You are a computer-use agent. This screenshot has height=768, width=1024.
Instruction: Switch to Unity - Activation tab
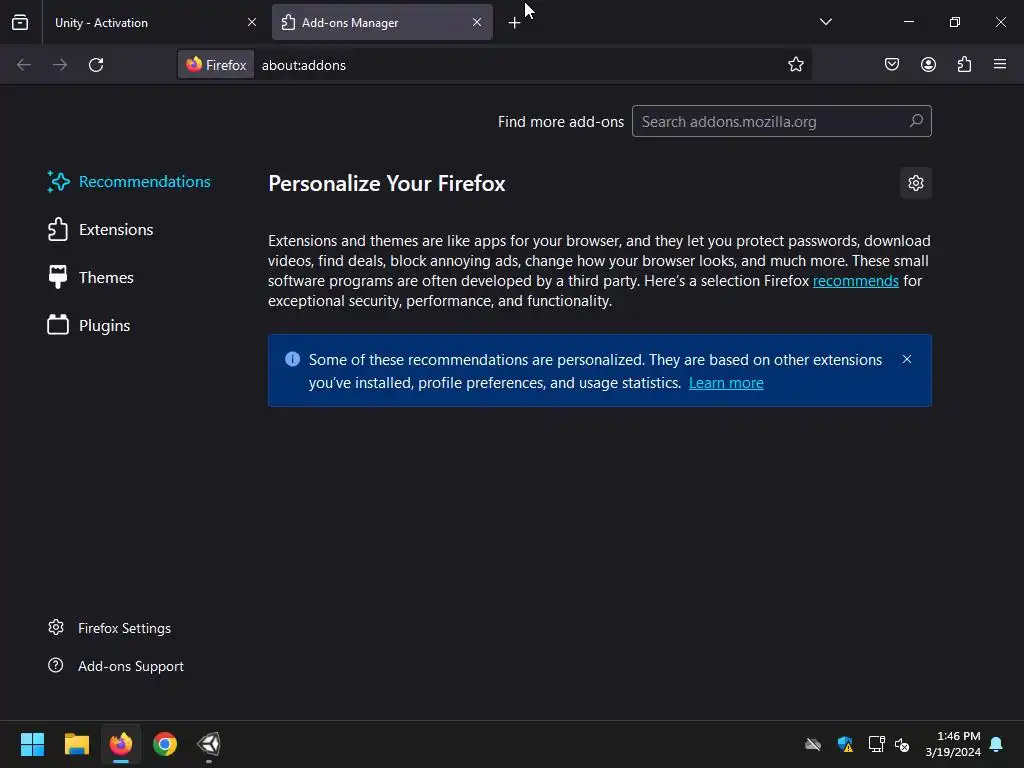[x=153, y=22]
